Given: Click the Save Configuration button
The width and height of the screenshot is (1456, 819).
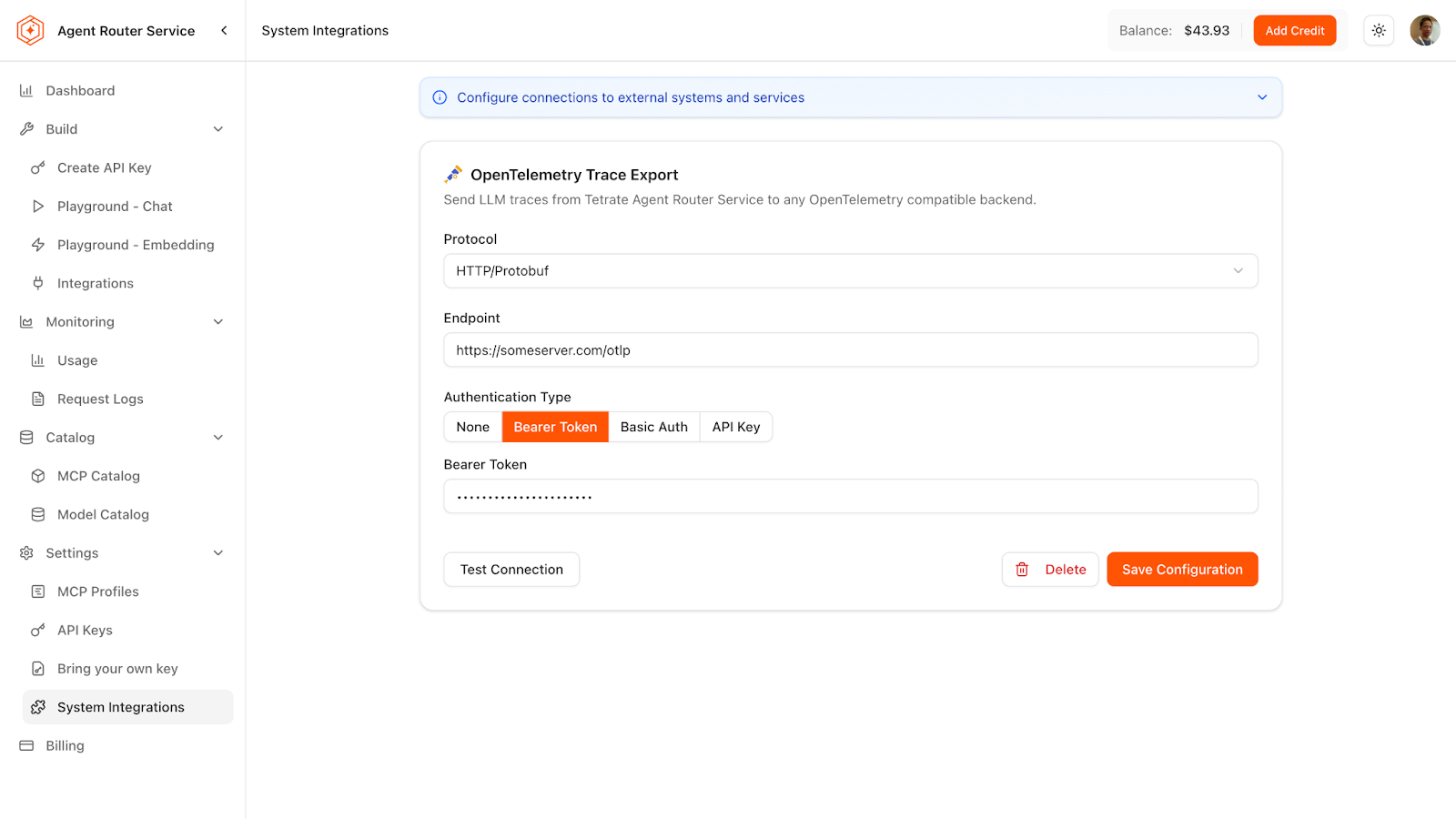Looking at the screenshot, I should (1181, 570).
